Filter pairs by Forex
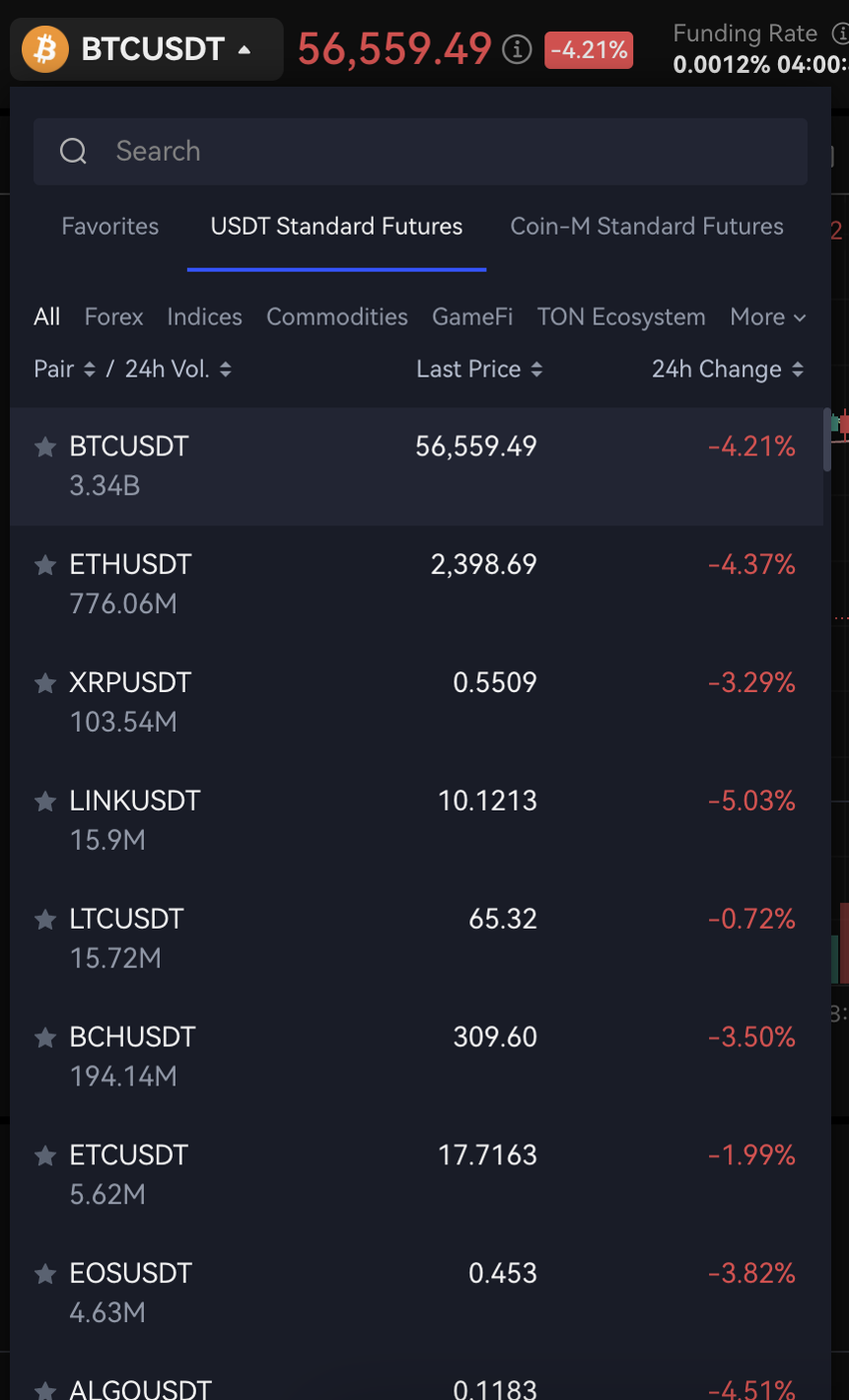This screenshot has height=1400, width=849. click(x=114, y=318)
